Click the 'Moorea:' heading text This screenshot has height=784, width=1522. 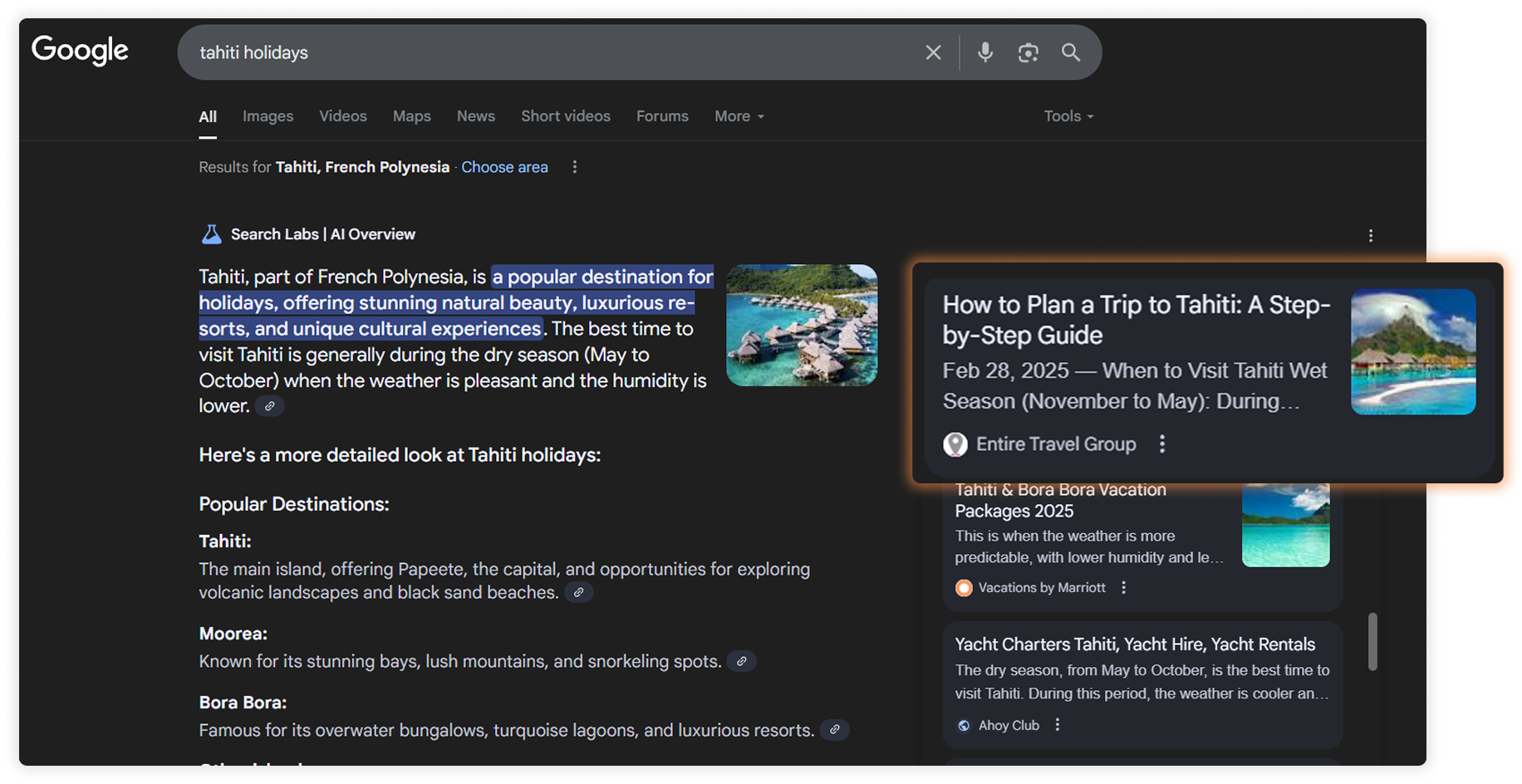[x=233, y=634]
